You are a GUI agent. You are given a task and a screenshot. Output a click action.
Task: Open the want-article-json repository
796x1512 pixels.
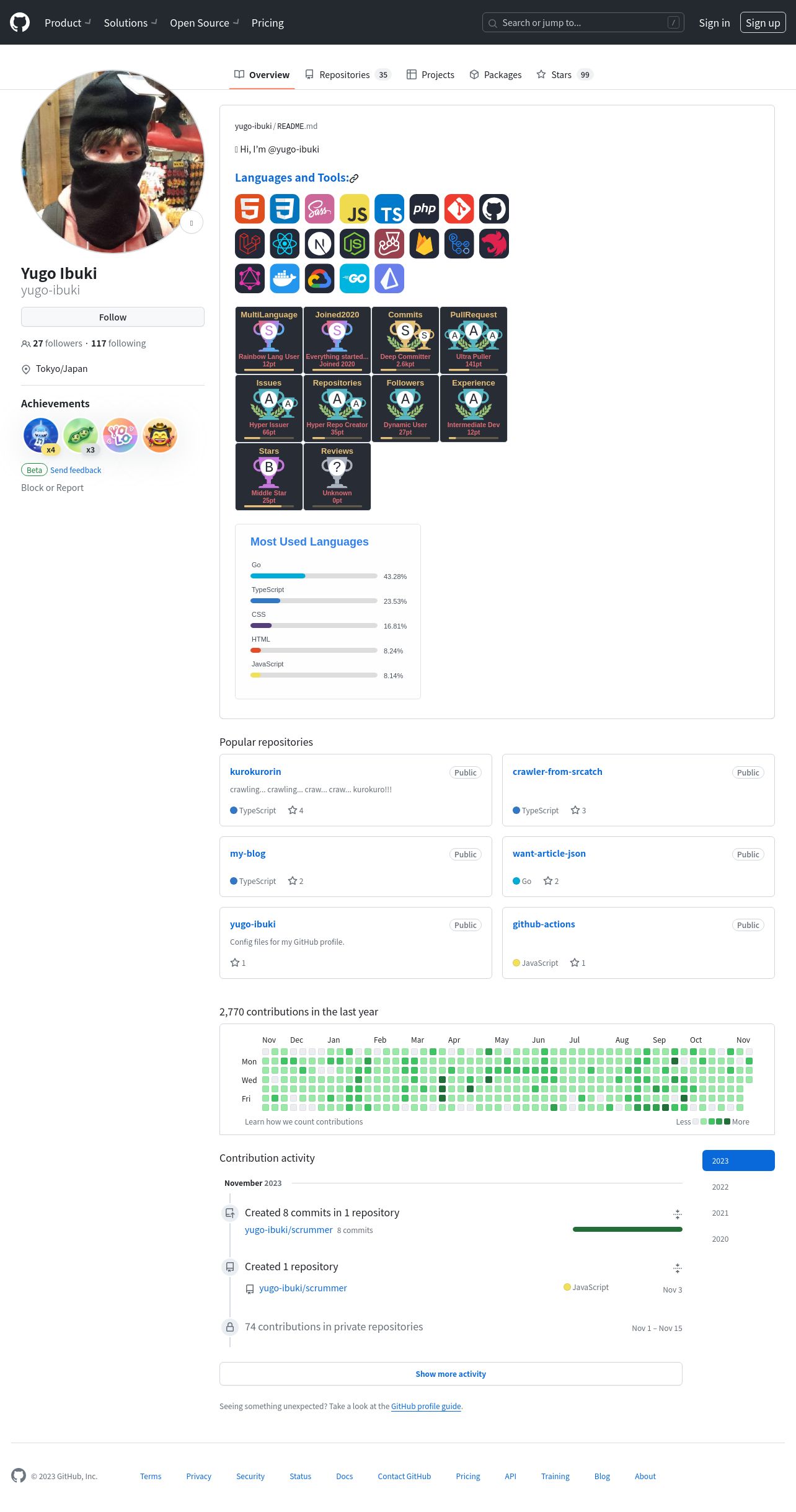click(549, 854)
